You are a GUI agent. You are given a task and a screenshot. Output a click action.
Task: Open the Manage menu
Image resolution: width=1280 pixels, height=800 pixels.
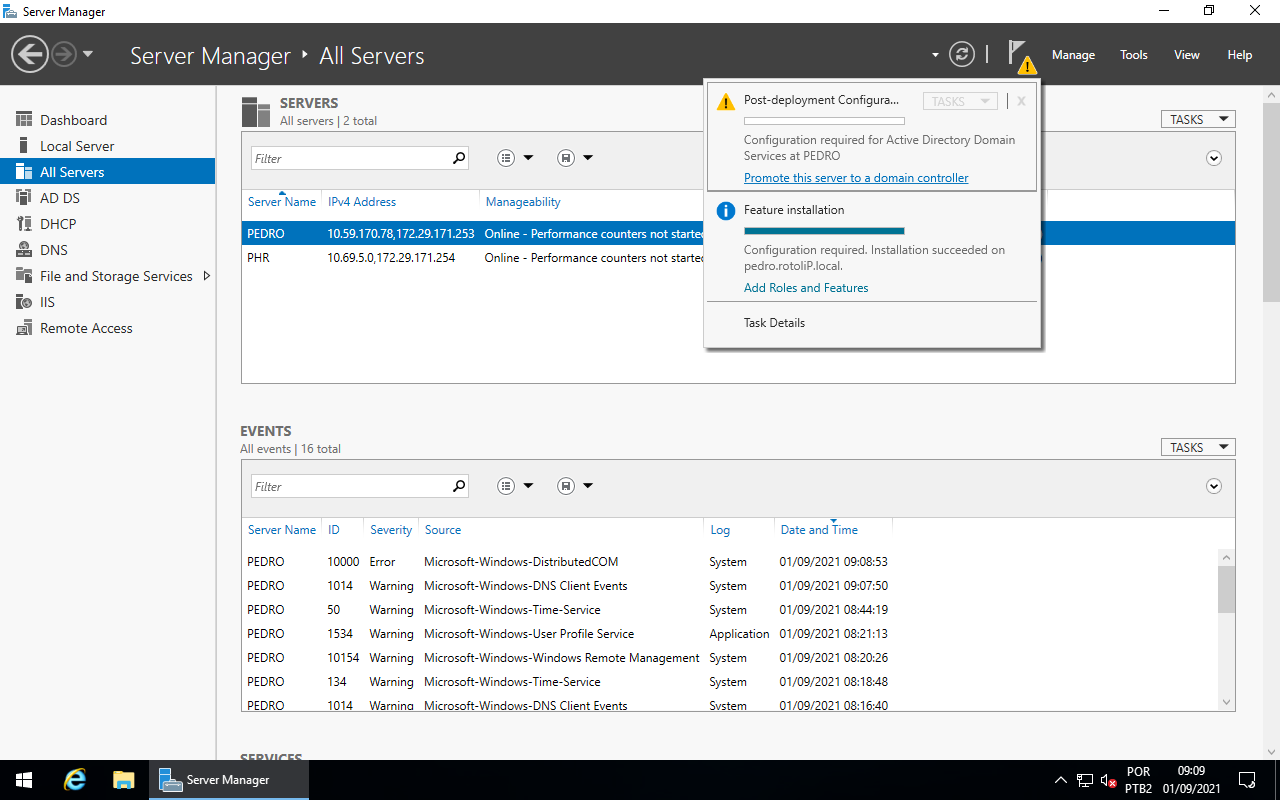[1073, 55]
